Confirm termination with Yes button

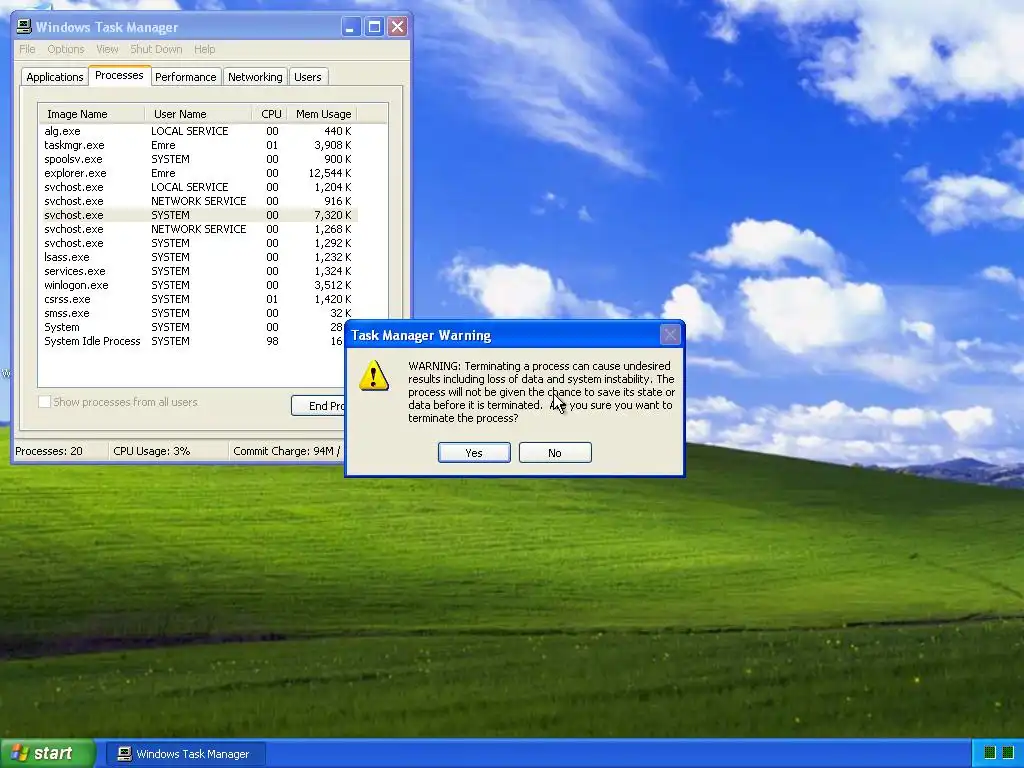474,453
